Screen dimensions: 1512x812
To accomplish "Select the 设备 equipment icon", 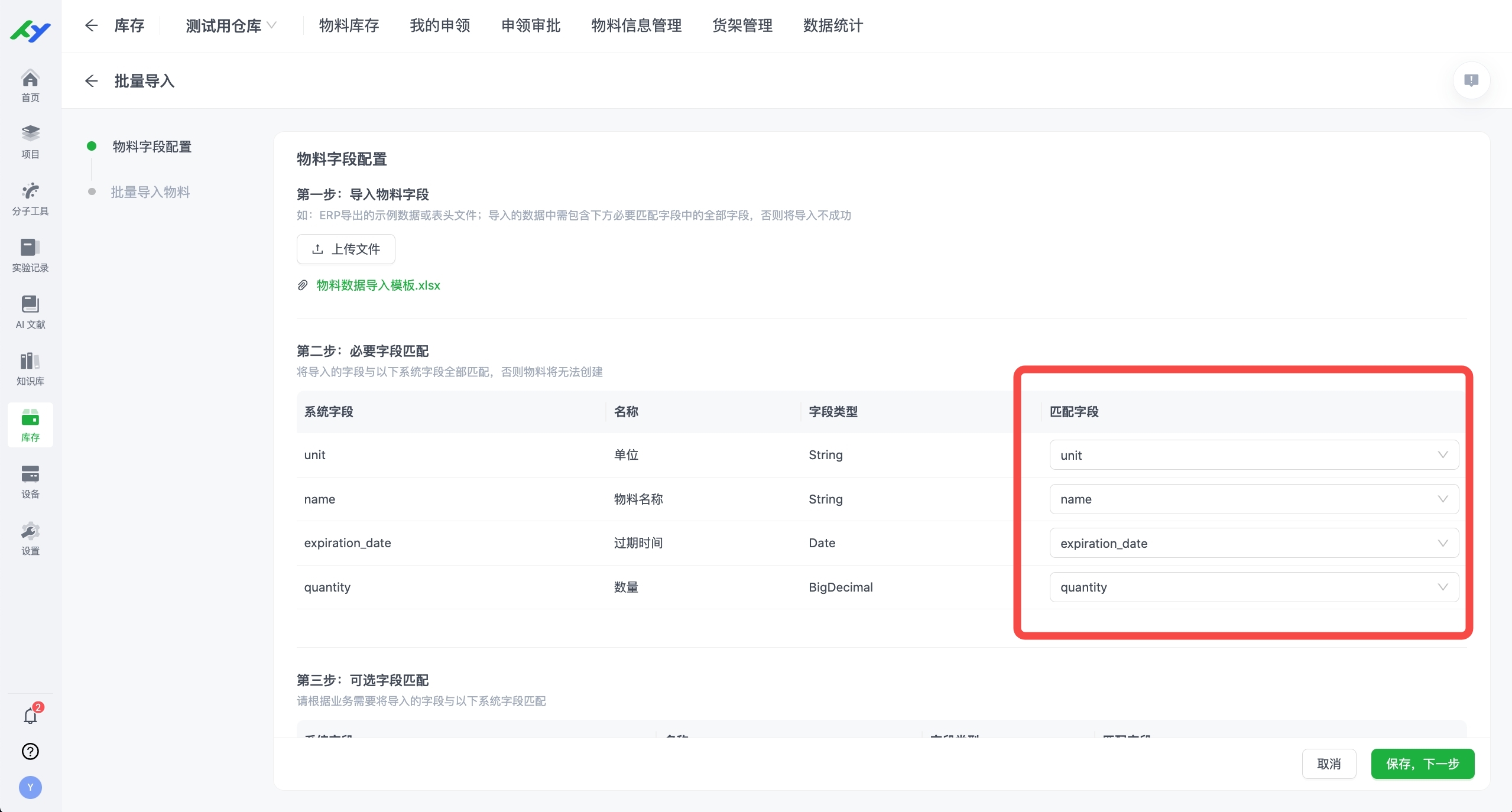I will pyautogui.click(x=30, y=479).
